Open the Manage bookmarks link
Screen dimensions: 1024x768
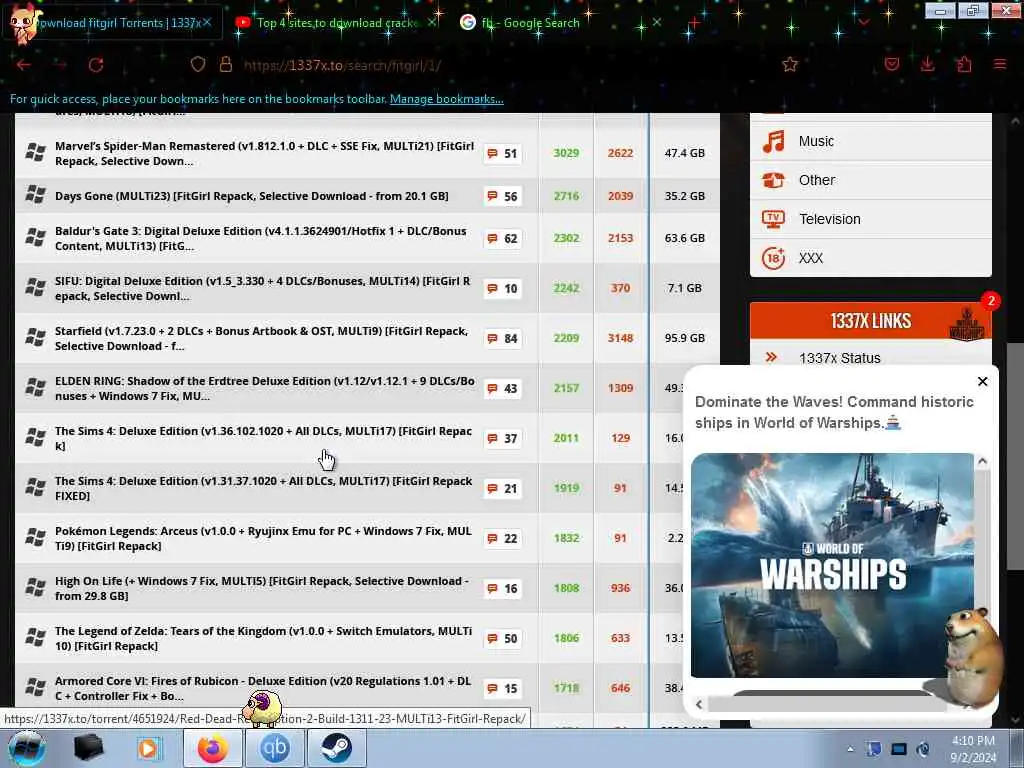[447, 99]
